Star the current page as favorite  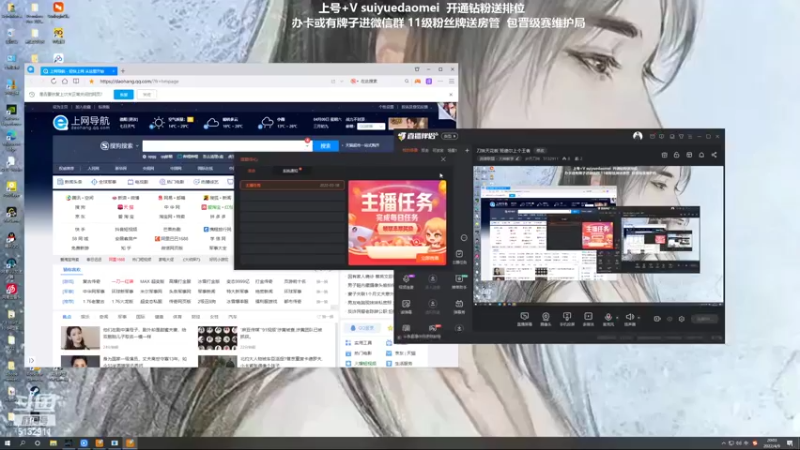pyautogui.click(x=91, y=81)
